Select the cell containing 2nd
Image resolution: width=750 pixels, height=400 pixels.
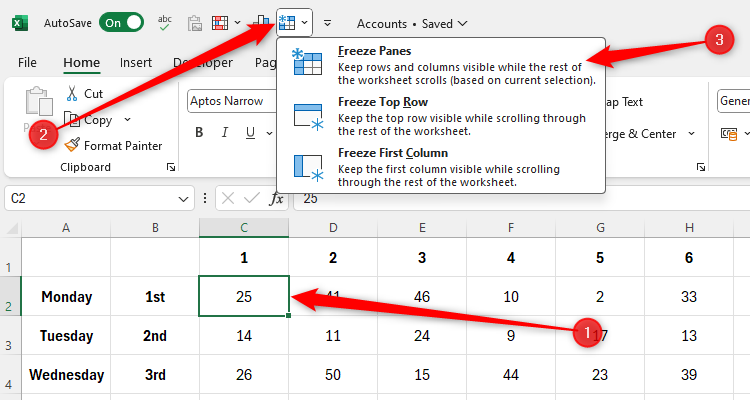pos(155,336)
